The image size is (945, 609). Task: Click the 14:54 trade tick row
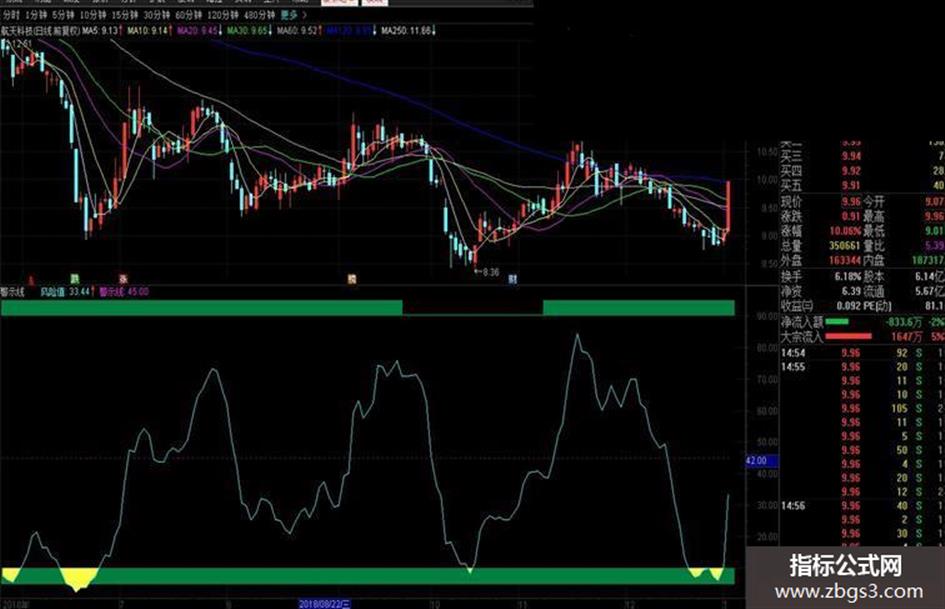click(x=862, y=353)
